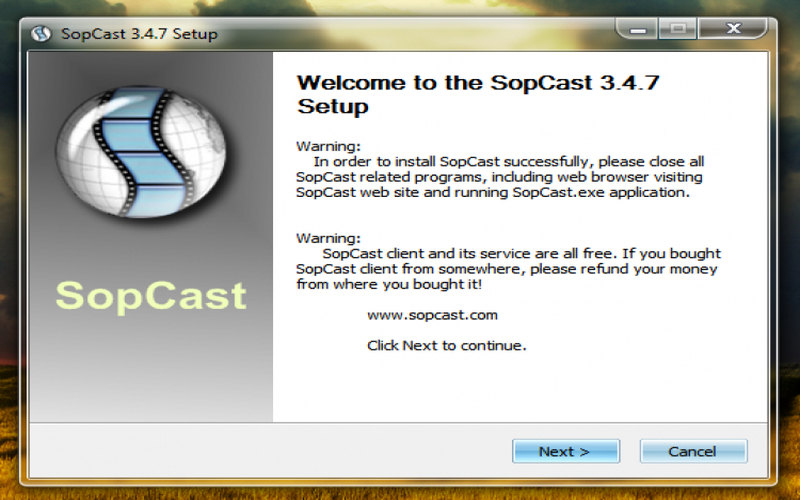
Task: Click the www.sopcast.com address
Action: point(432,315)
